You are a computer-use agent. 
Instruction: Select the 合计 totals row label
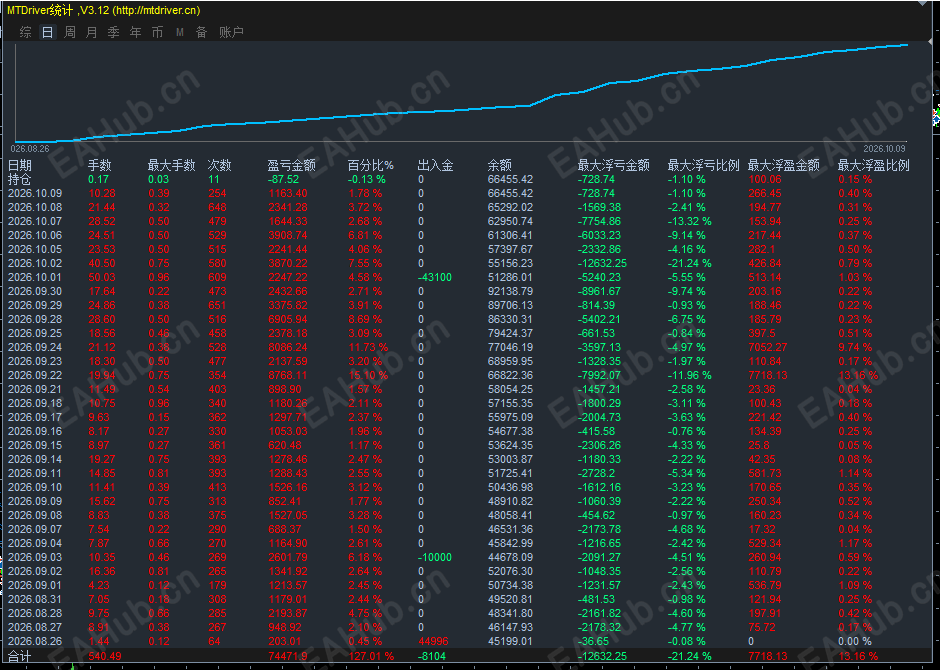(20, 656)
